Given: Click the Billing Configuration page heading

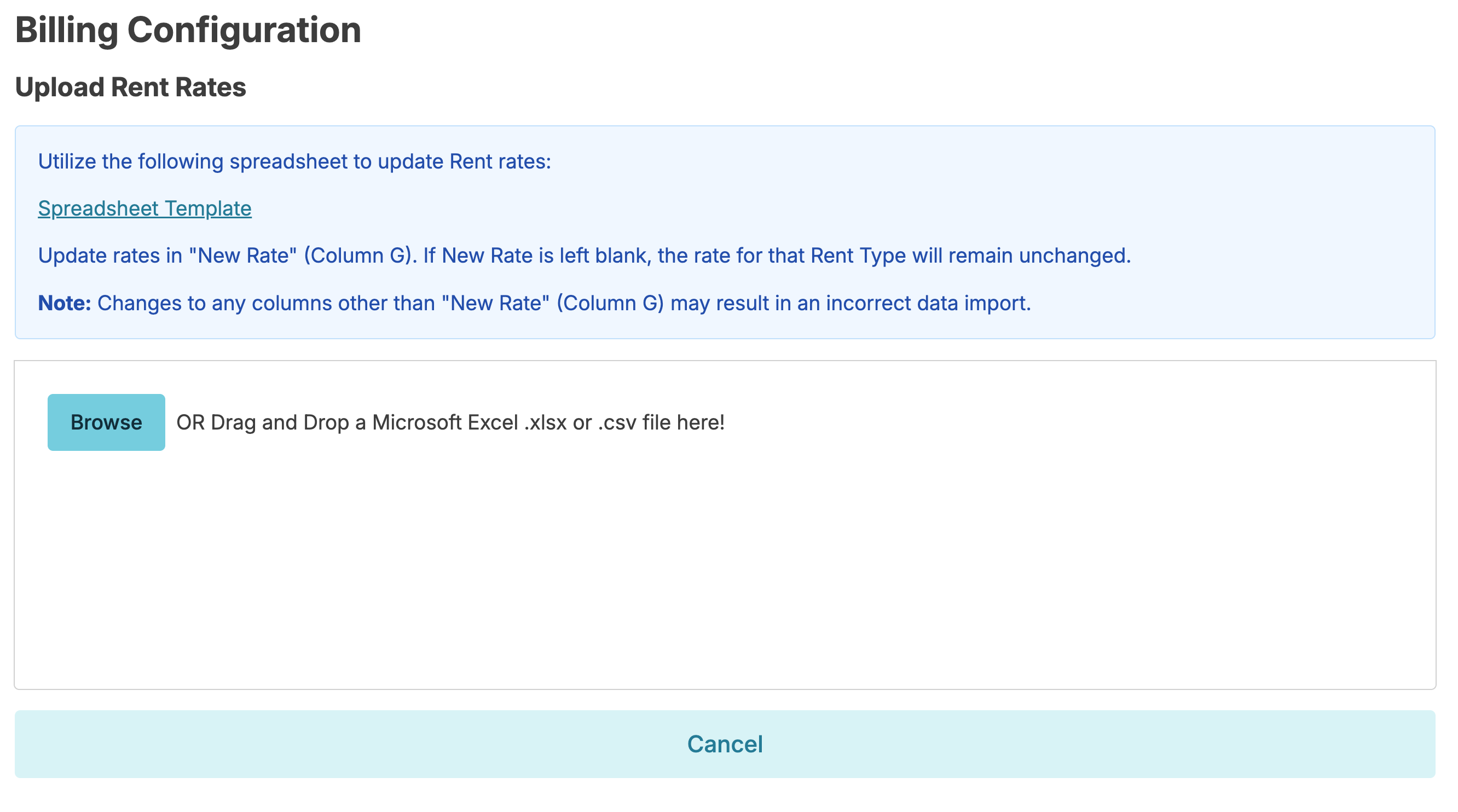Looking at the screenshot, I should pyautogui.click(x=187, y=30).
